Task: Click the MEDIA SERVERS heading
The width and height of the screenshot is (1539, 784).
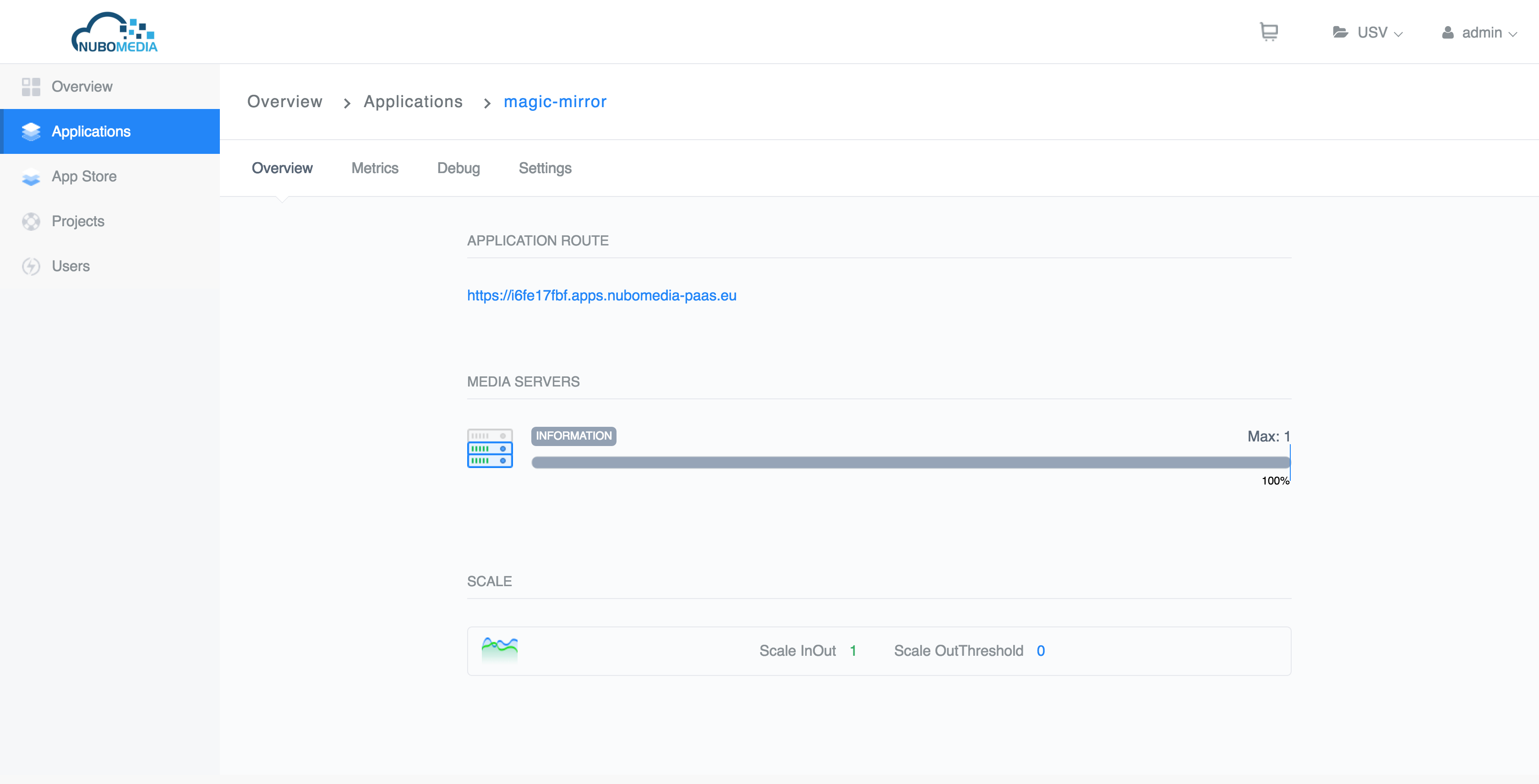Action: point(524,381)
